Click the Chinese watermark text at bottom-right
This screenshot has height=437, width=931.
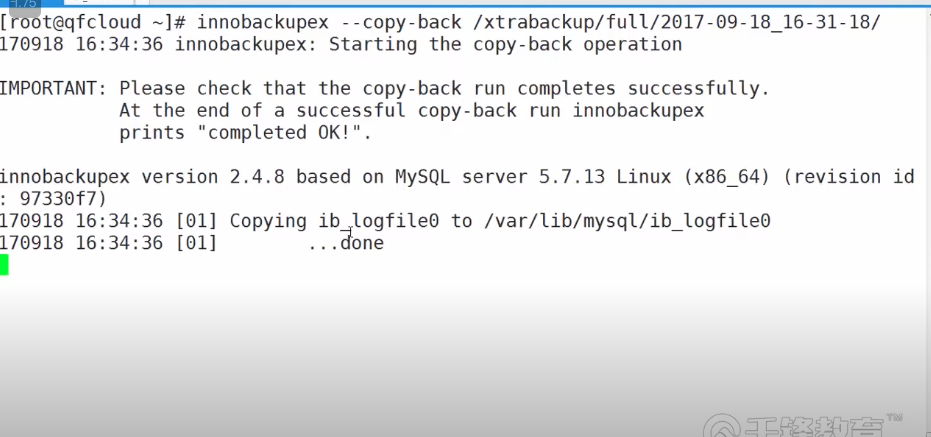tap(812, 428)
